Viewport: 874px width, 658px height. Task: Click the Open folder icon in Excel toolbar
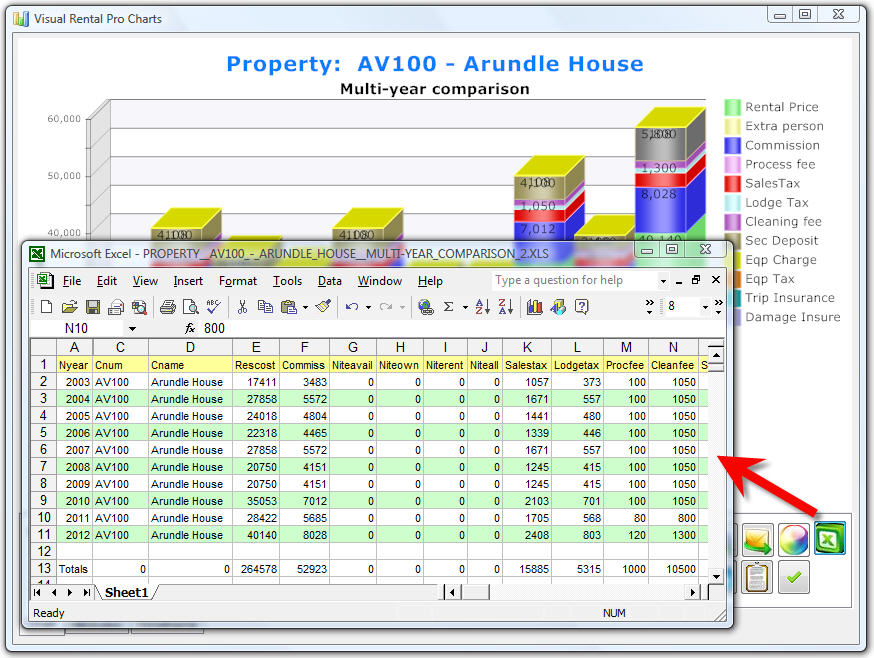pyautogui.click(x=70, y=307)
